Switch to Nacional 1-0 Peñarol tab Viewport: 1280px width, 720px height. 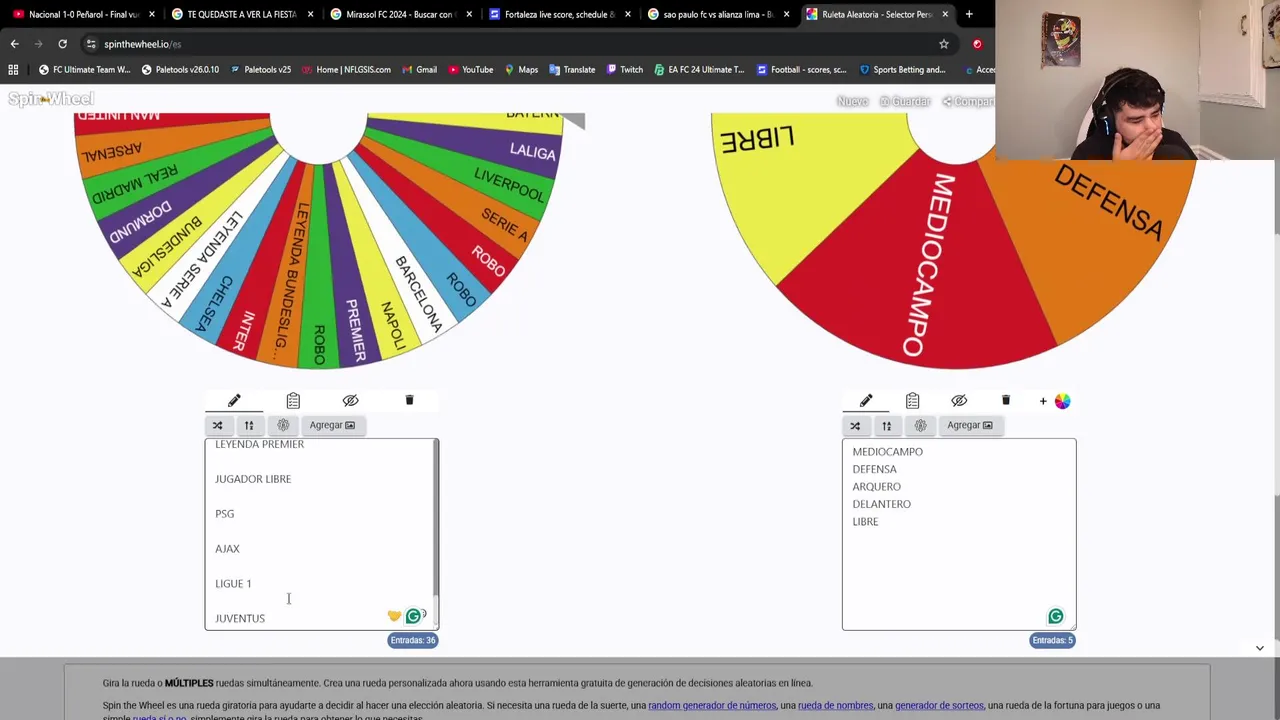coord(84,14)
